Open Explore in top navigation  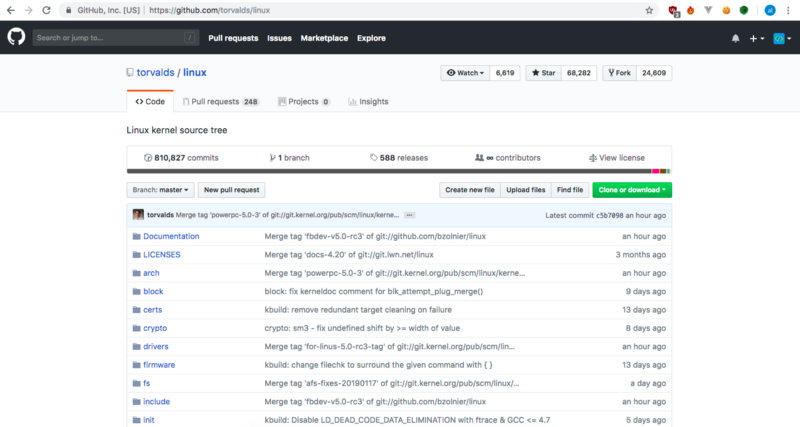[x=371, y=38]
